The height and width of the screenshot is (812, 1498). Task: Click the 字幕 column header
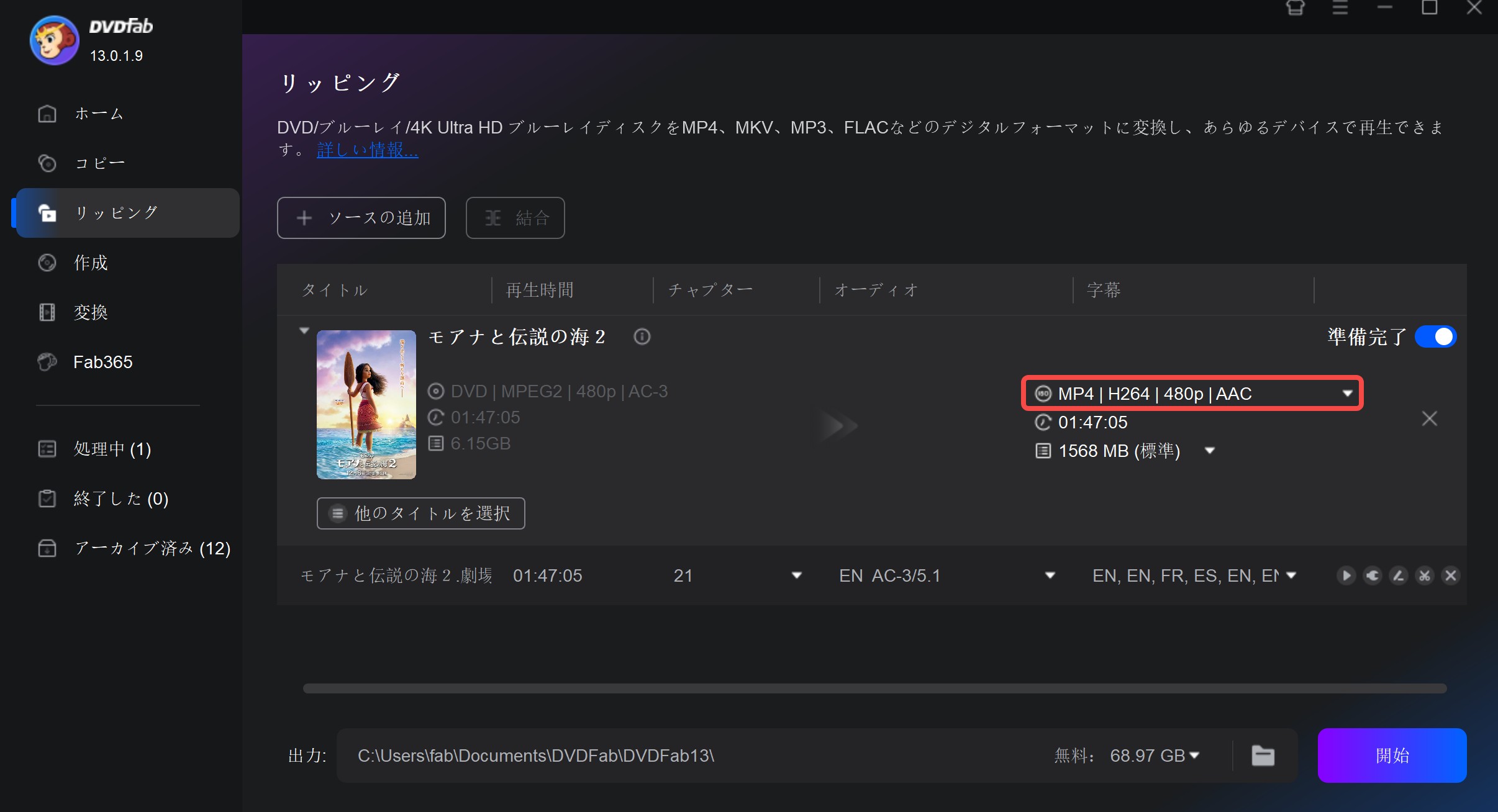[1104, 290]
